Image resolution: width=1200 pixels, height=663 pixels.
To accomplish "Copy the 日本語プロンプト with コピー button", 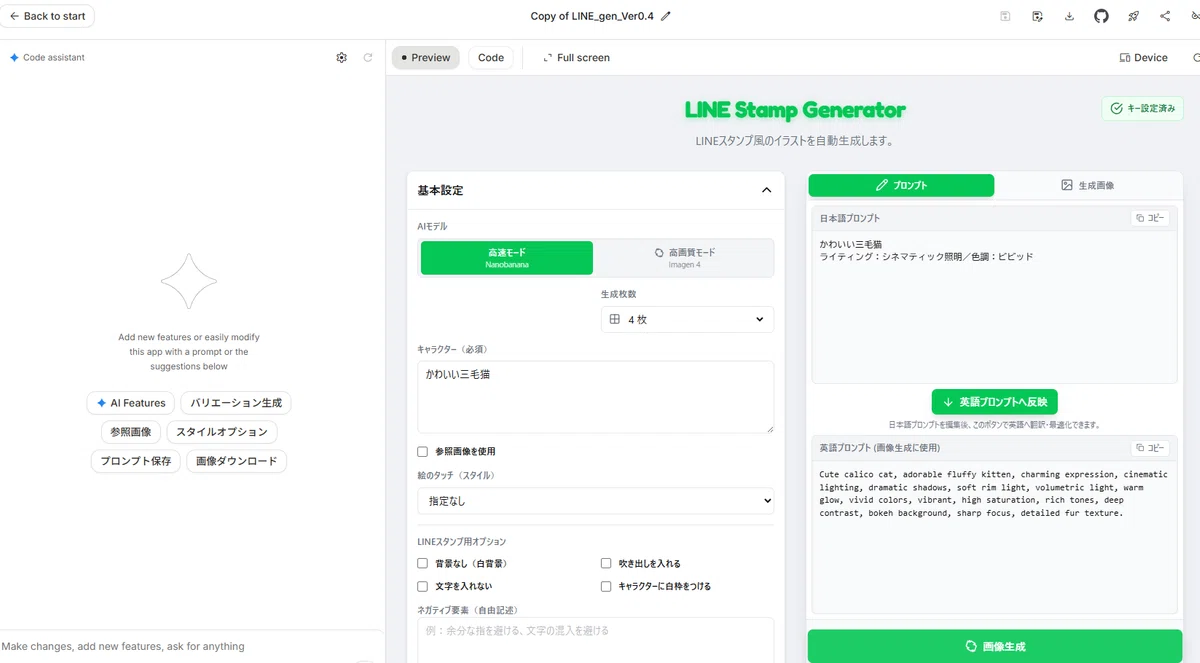I will 1150,218.
